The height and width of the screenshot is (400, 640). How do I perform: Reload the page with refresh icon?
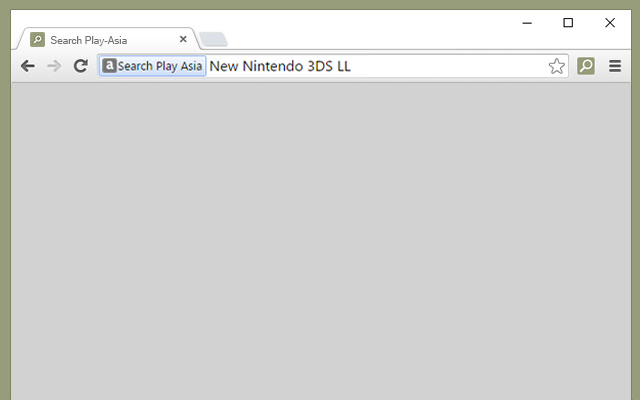(x=81, y=66)
